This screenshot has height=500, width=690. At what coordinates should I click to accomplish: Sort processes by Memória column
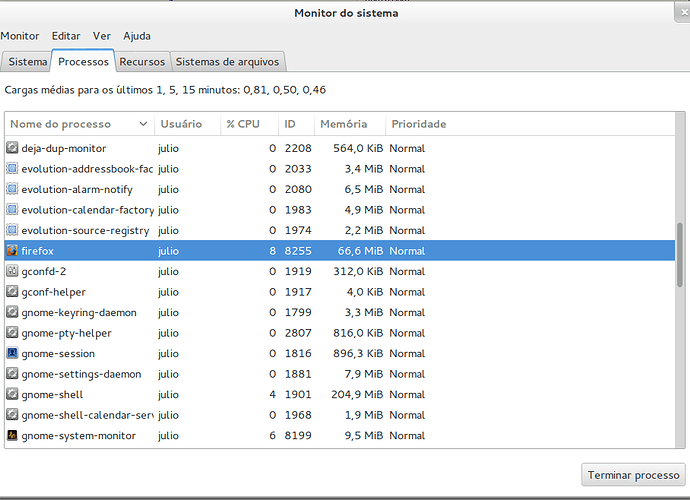(350, 124)
